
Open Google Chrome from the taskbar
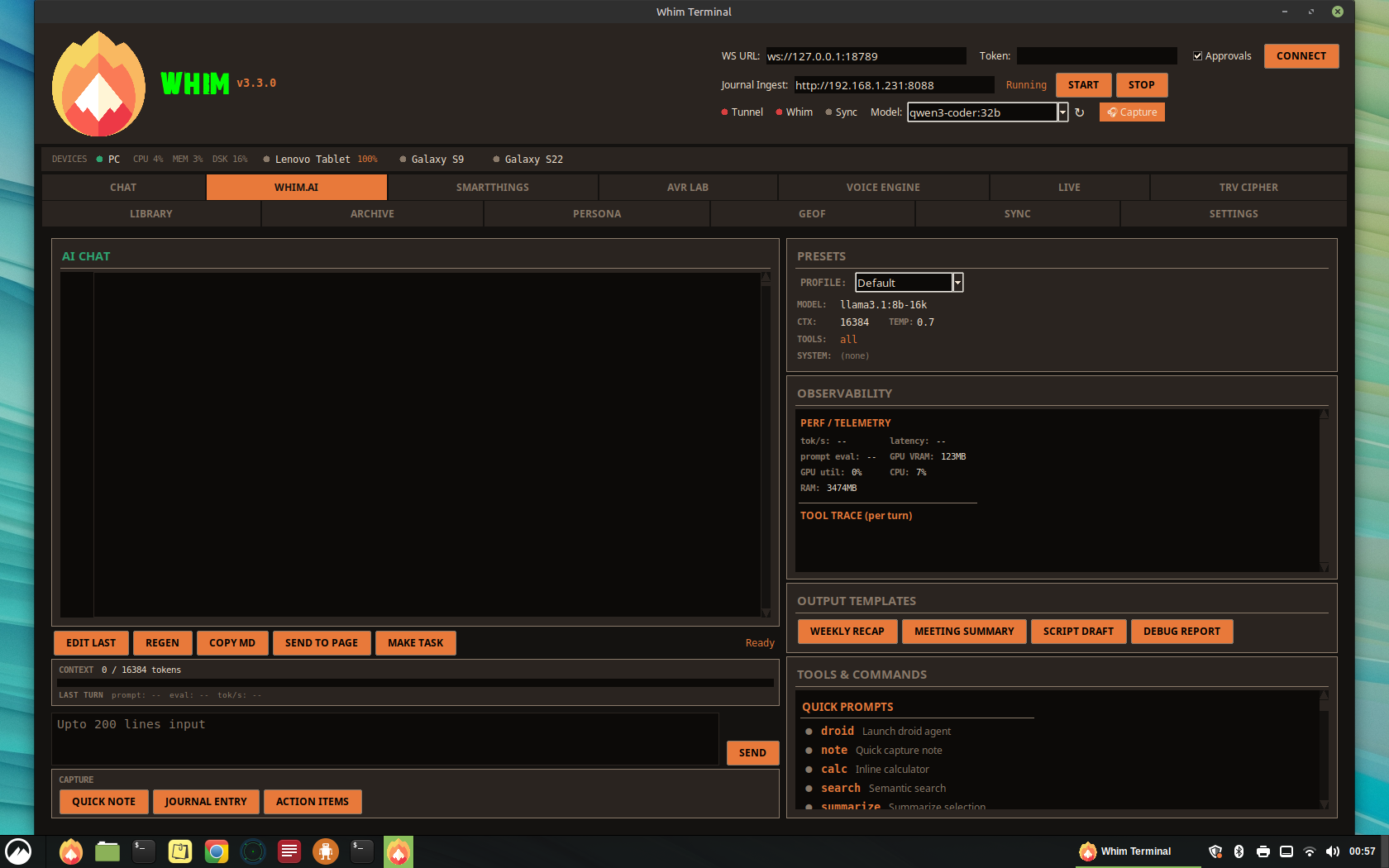217,851
